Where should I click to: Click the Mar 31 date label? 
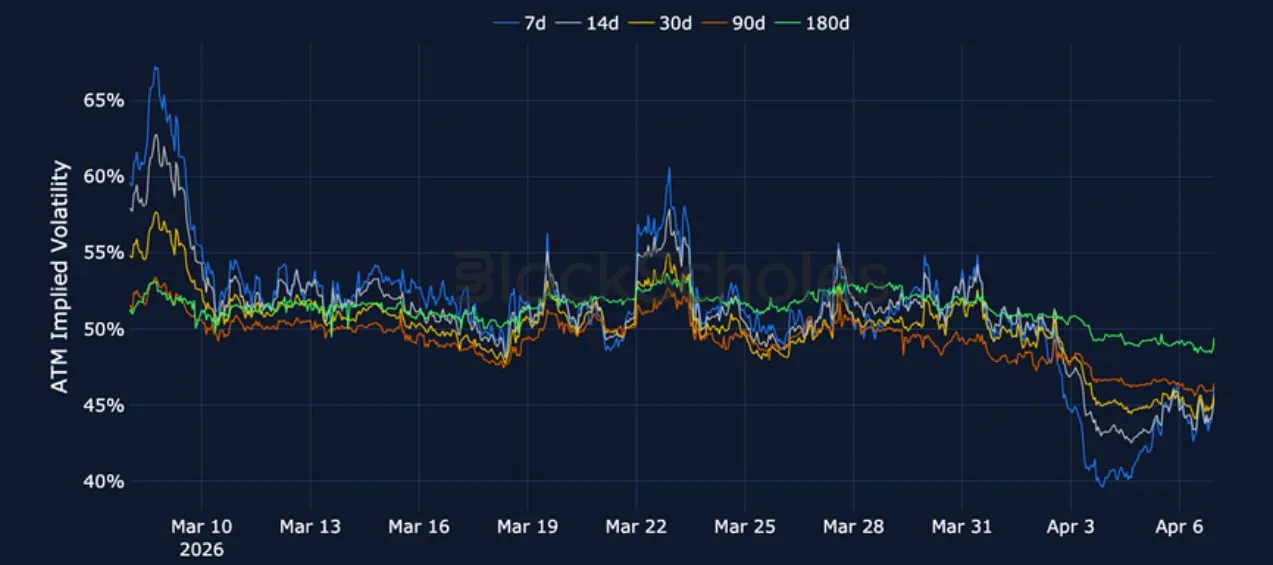click(961, 527)
